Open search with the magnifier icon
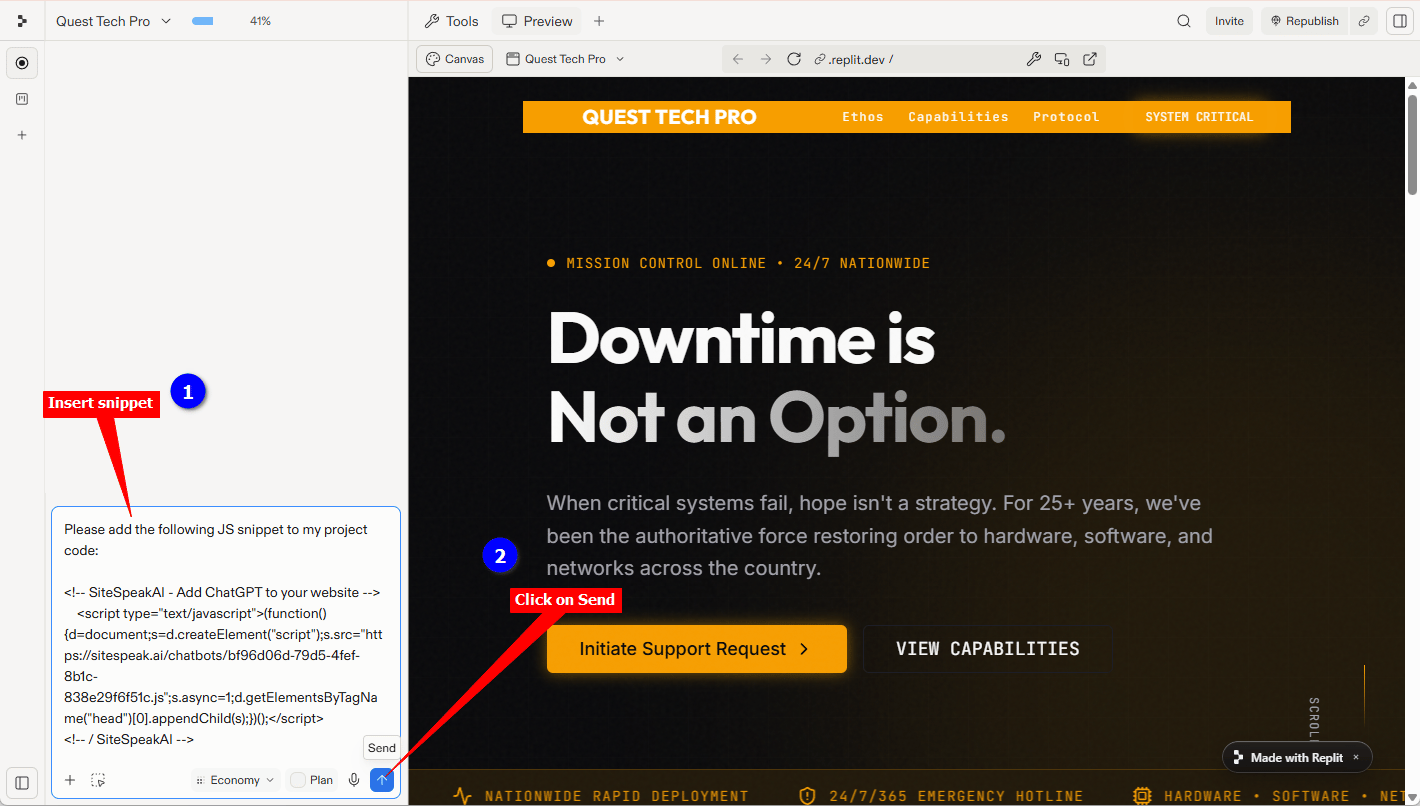Viewport: 1420px width, 806px height. [x=1184, y=21]
